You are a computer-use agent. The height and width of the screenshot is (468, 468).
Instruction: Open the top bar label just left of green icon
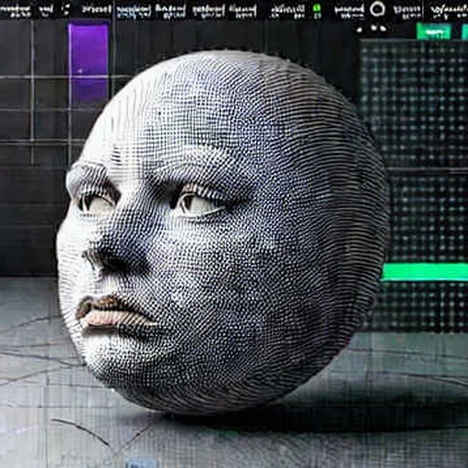(x=288, y=11)
